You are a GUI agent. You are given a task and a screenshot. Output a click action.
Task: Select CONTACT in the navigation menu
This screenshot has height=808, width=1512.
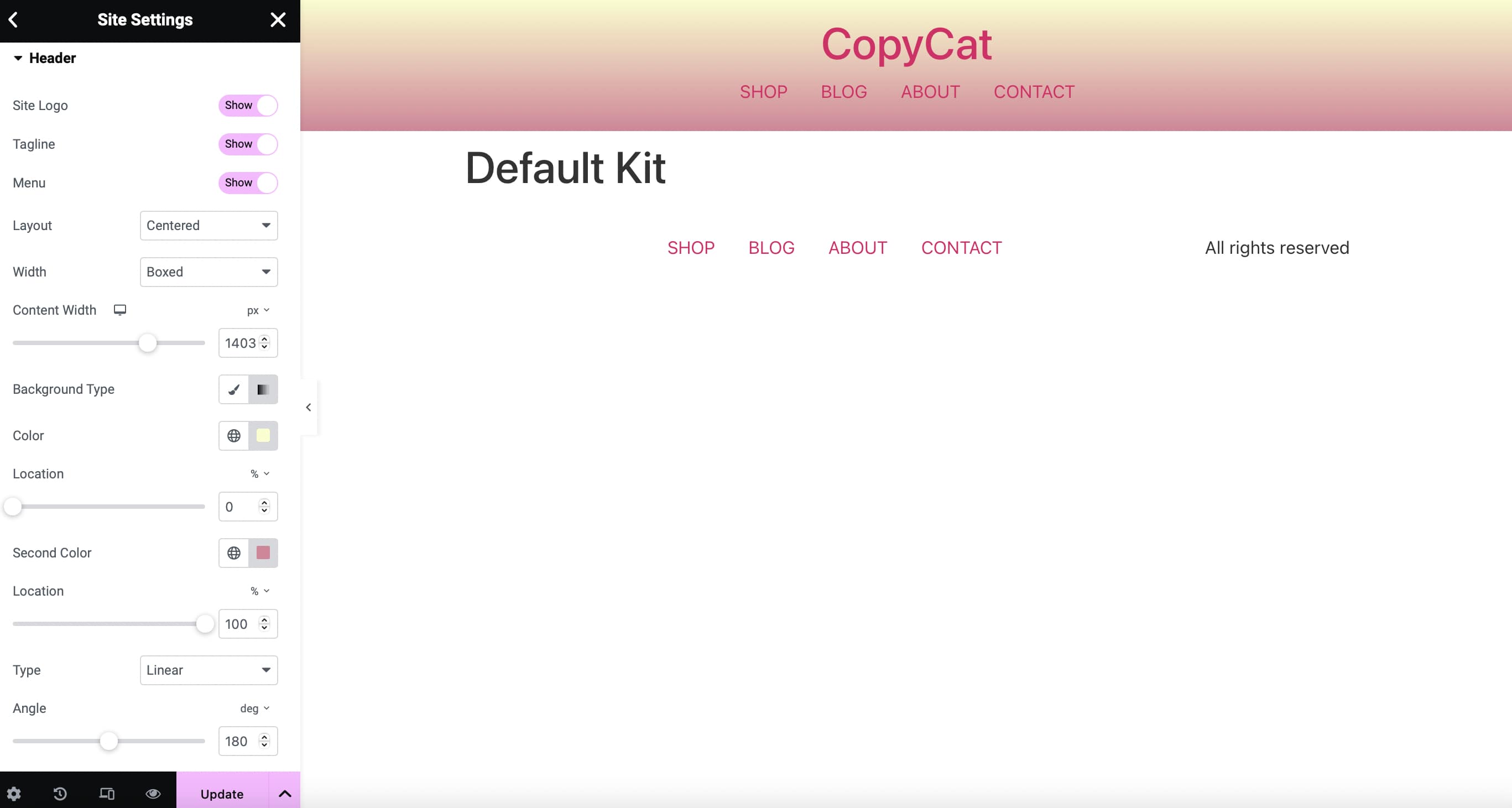pos(1034,92)
